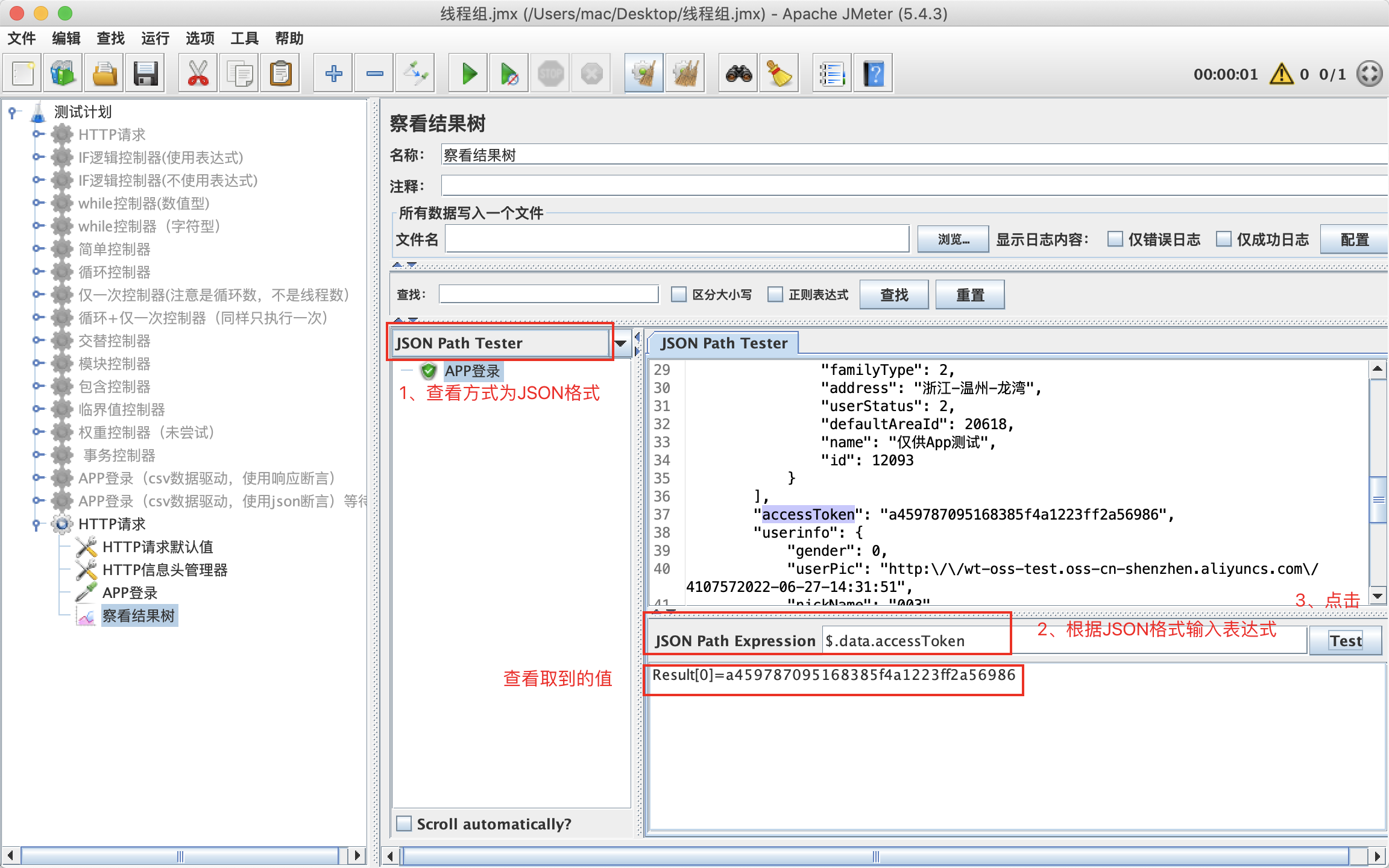Expand the 简单控制器 node
The image size is (1389, 868).
[37, 249]
